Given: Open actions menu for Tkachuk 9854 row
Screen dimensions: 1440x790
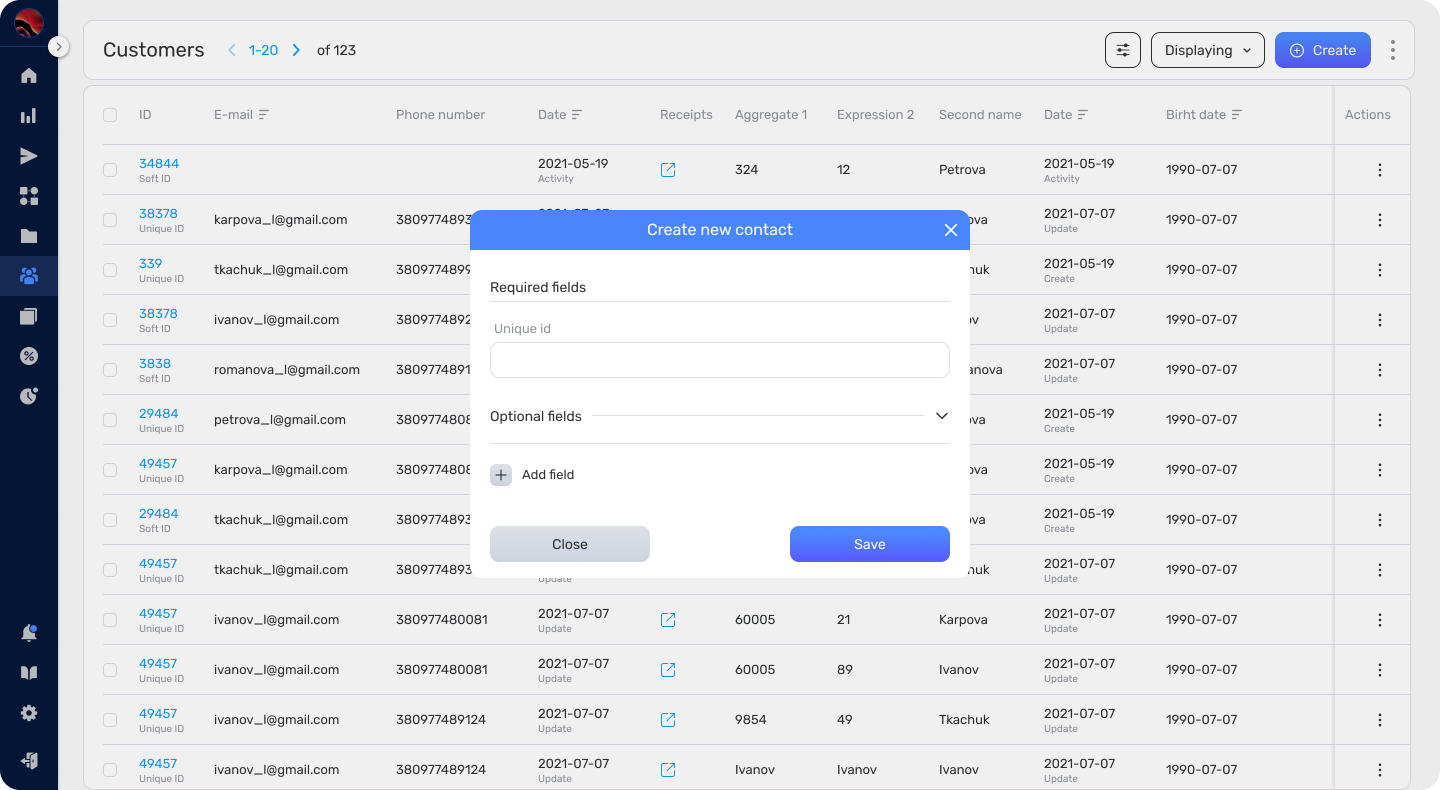Looking at the screenshot, I should click(1380, 720).
